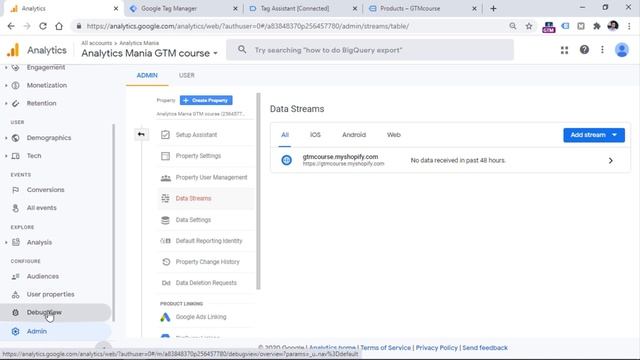Click the web stream globe icon
Viewport: 640px width, 360px height.
coord(287,160)
